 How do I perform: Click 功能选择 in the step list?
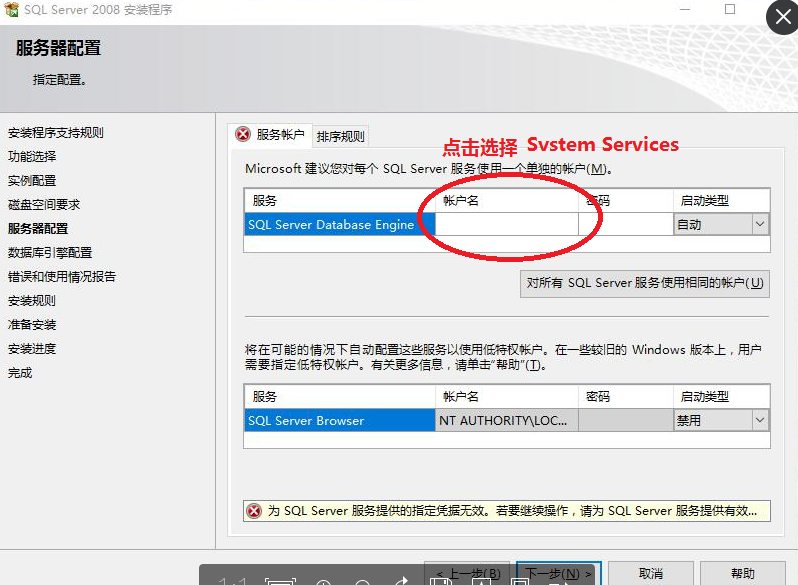tap(32, 156)
